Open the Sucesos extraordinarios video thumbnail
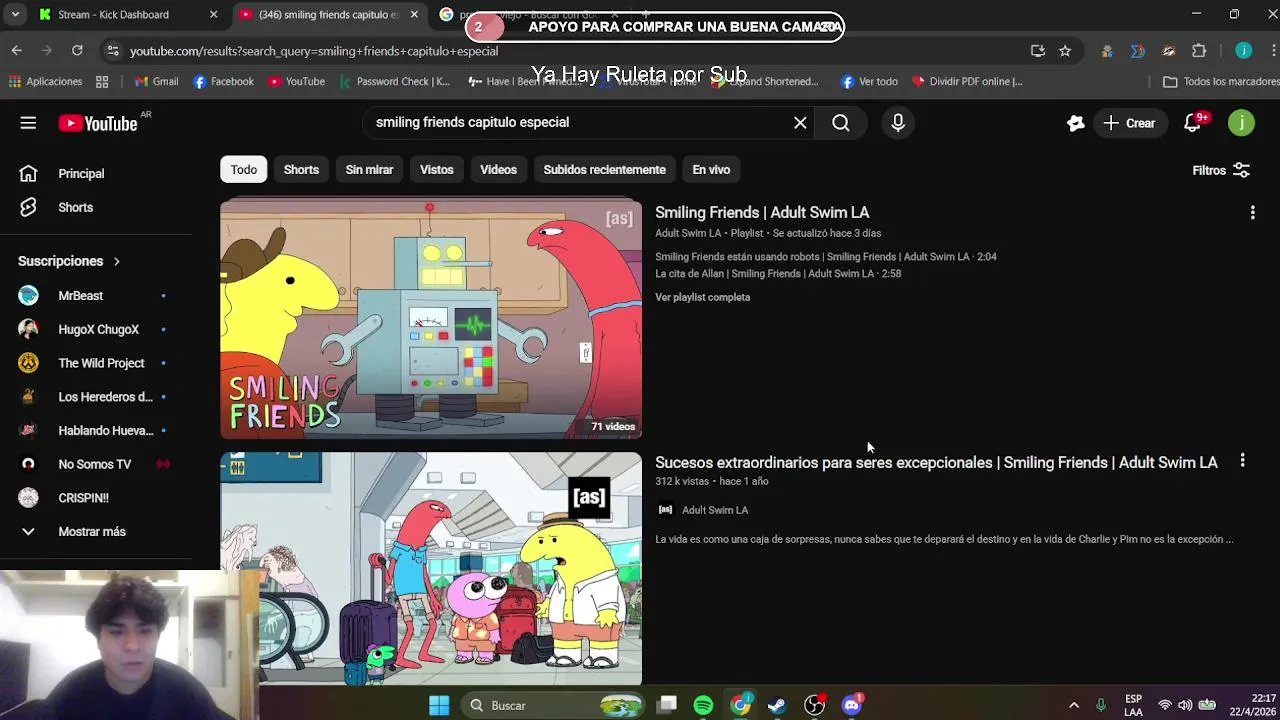 pyautogui.click(x=431, y=569)
